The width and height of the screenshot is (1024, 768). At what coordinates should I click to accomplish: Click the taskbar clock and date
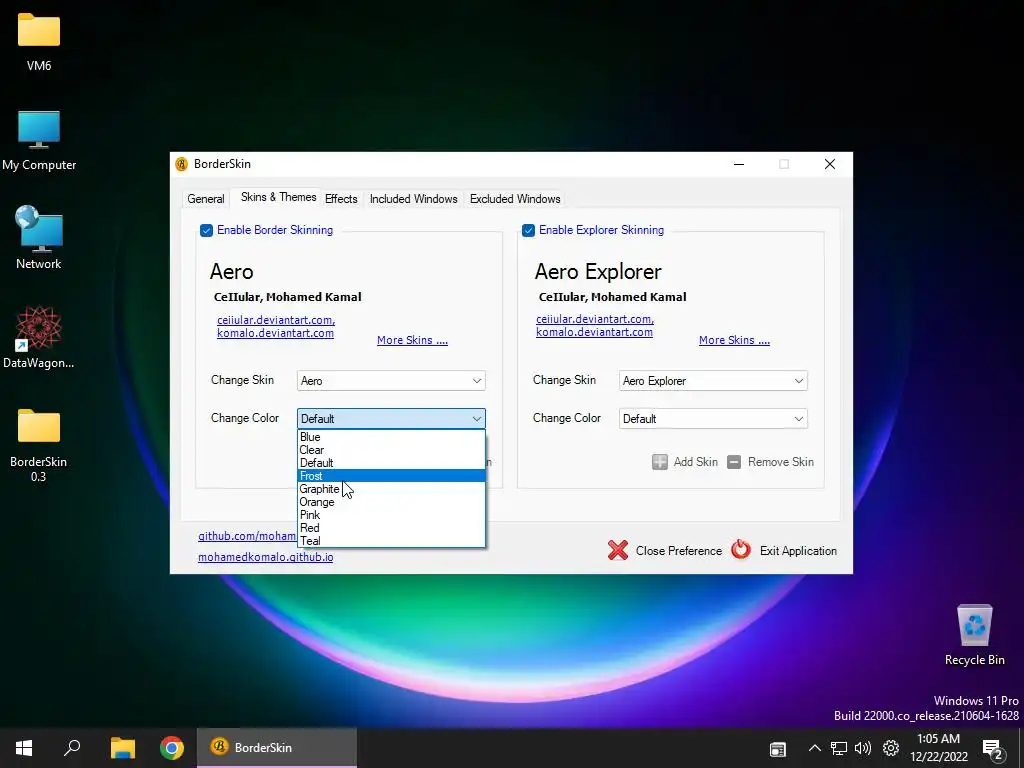click(938, 748)
